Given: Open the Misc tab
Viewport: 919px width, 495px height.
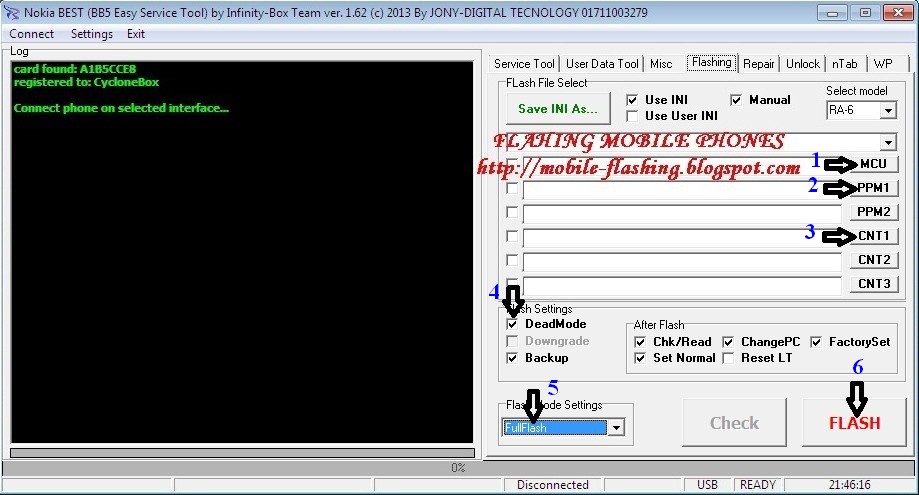Looking at the screenshot, I should coord(661,64).
